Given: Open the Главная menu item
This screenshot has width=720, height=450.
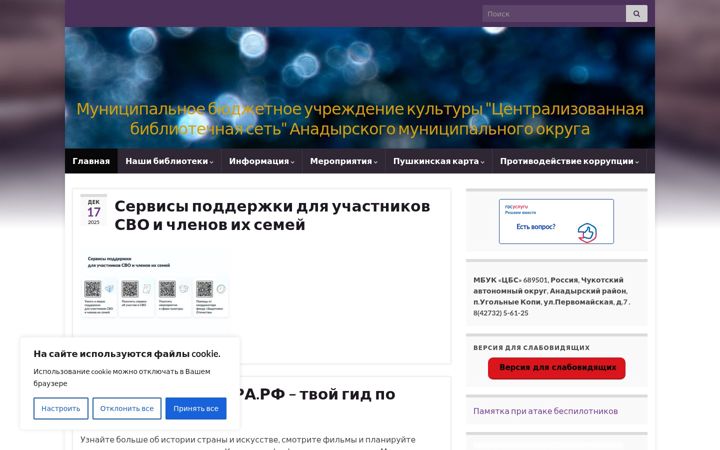Looking at the screenshot, I should (x=91, y=161).
